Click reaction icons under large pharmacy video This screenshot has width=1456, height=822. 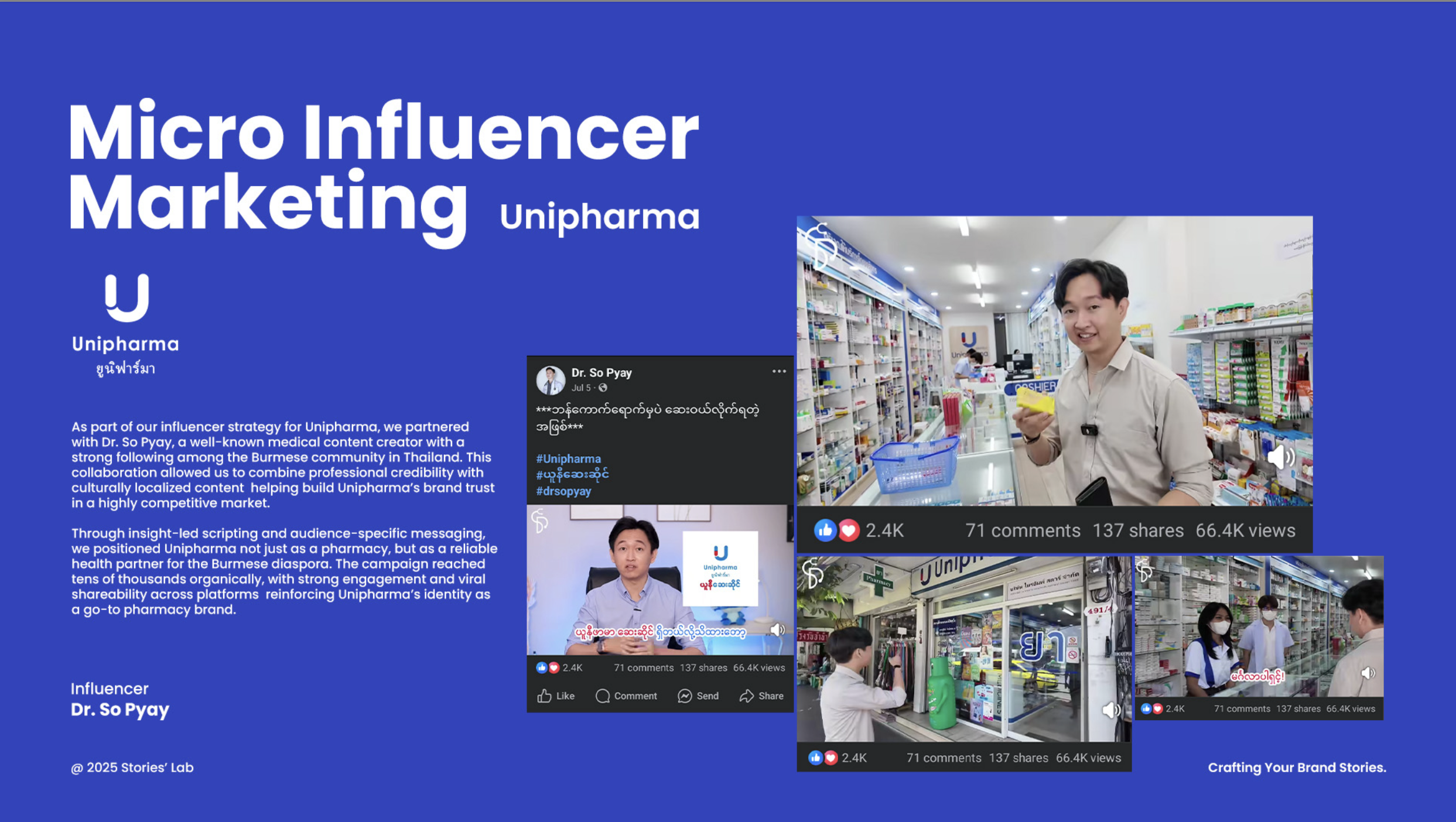(x=836, y=530)
